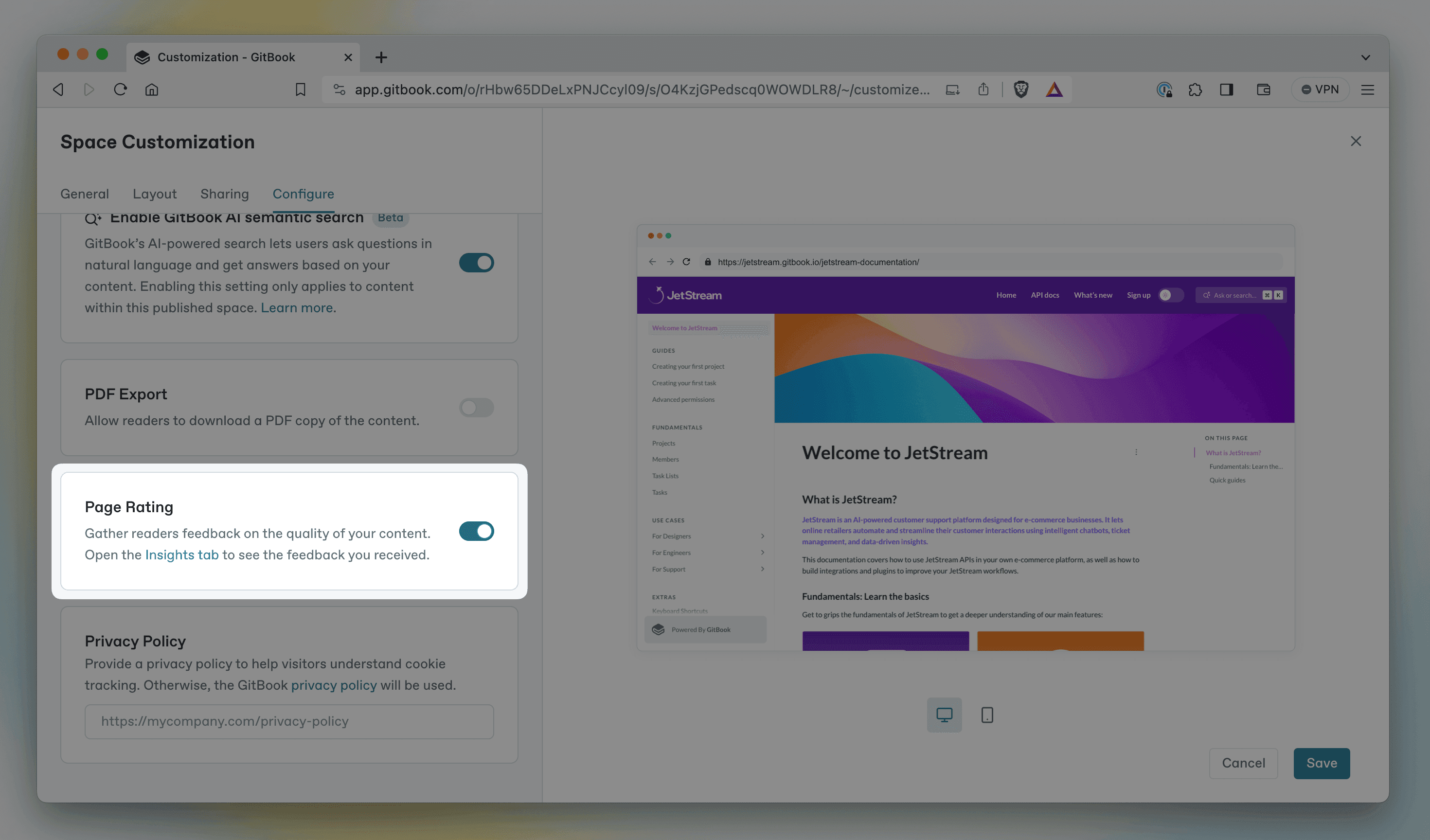Click the desktop preview icon below preview pane
The width and height of the screenshot is (1430, 840).
(x=944, y=714)
